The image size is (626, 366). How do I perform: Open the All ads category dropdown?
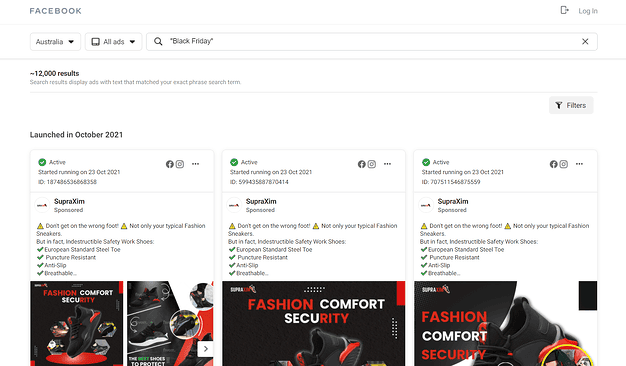pos(113,42)
